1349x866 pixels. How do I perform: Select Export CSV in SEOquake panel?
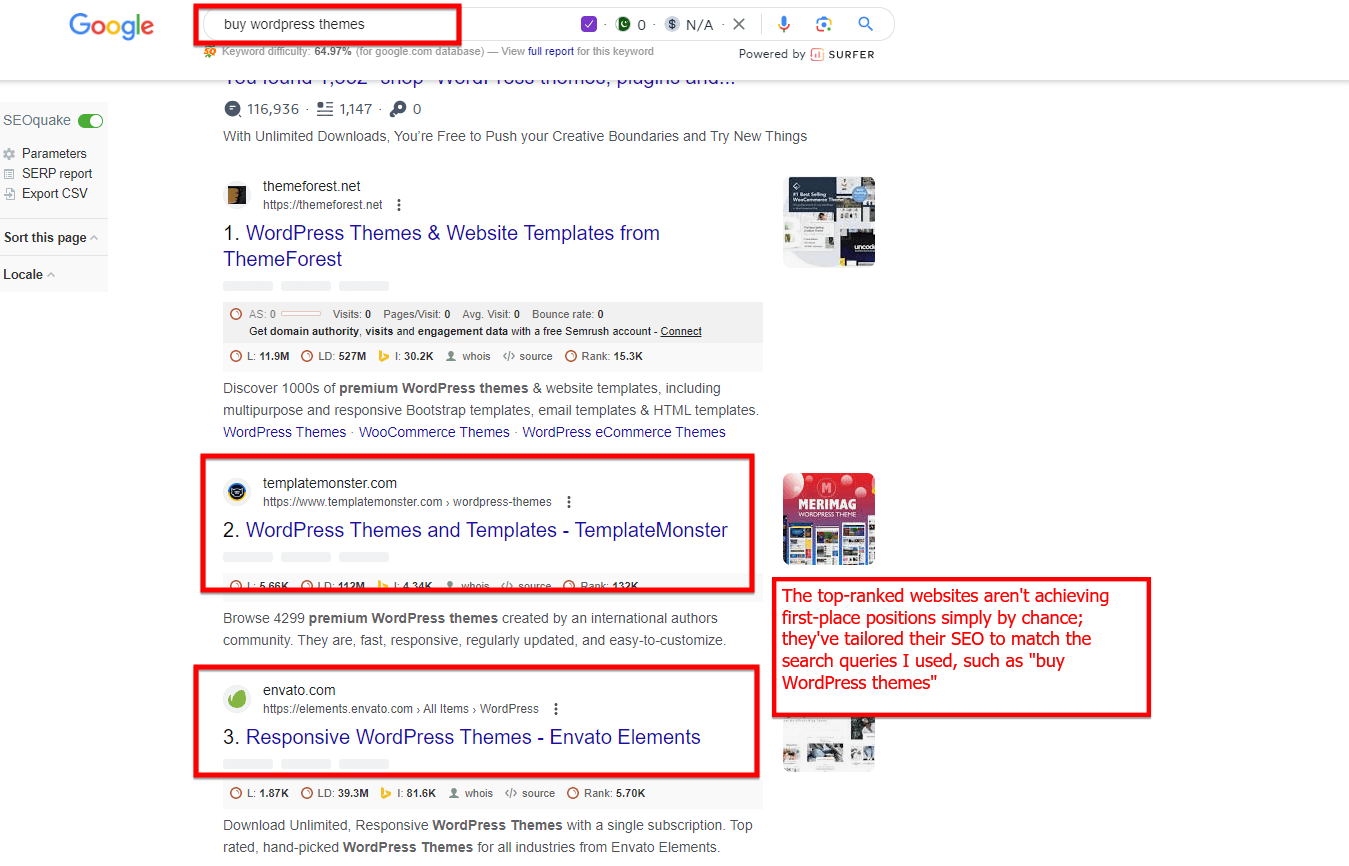(54, 193)
